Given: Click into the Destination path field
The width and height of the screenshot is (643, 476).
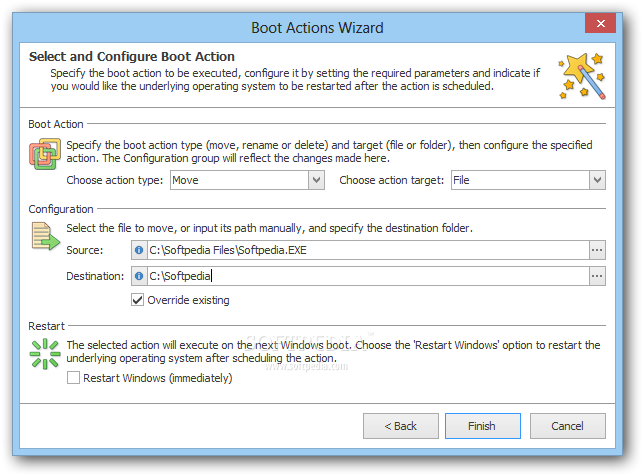Looking at the screenshot, I should pos(368,276).
